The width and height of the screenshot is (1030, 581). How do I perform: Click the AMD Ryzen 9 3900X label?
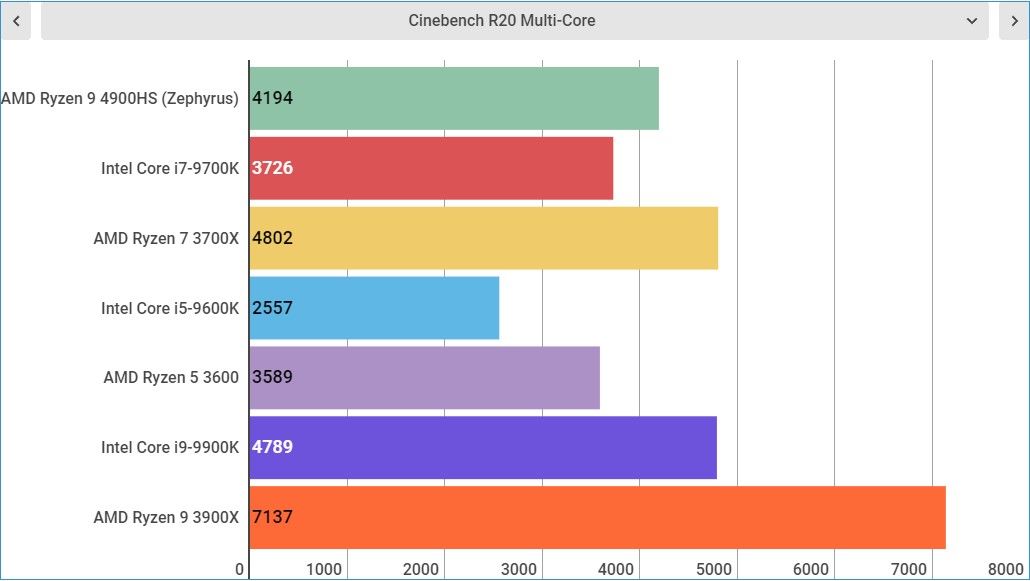click(x=166, y=517)
